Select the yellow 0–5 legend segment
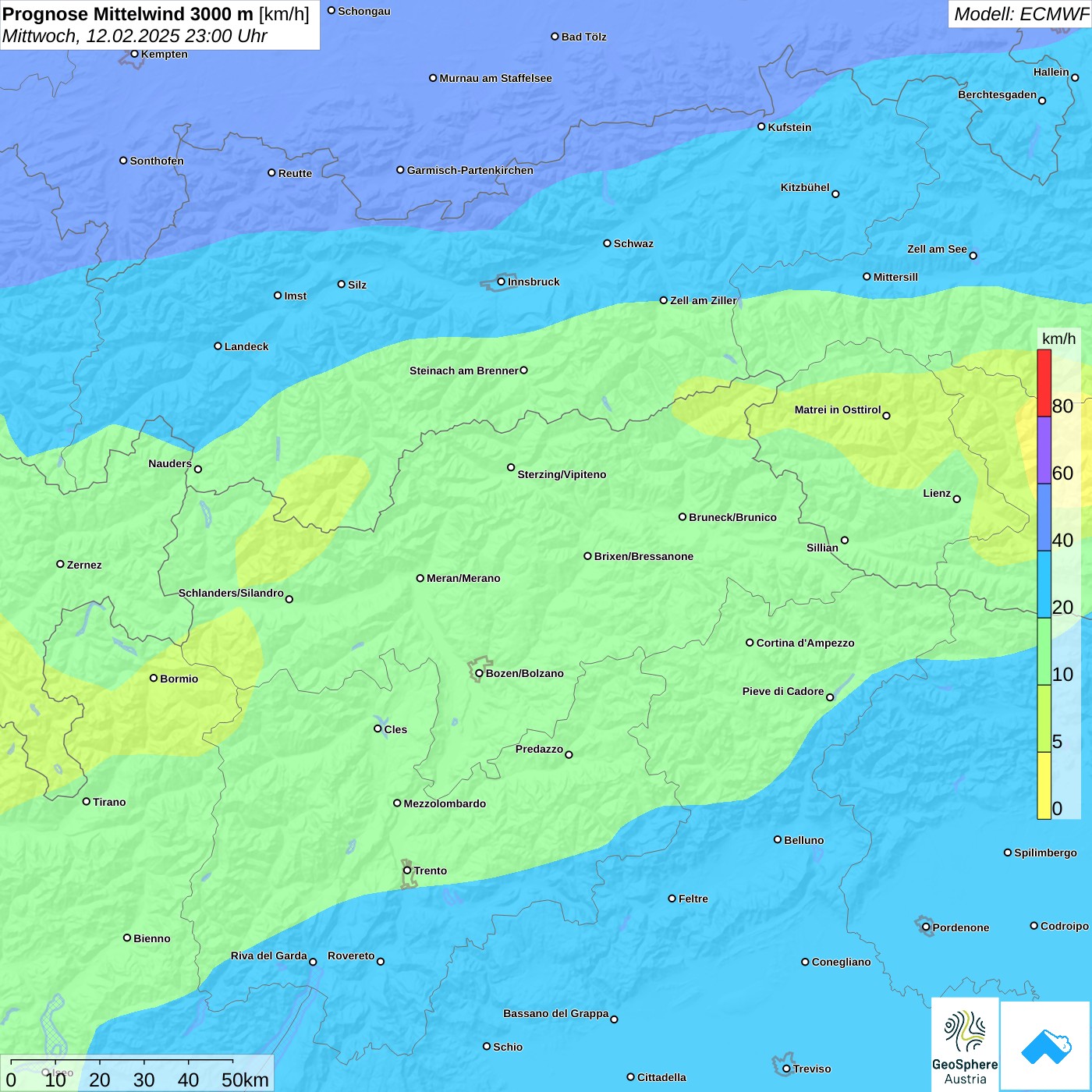Image resolution: width=1092 pixels, height=1092 pixels. tap(1044, 786)
